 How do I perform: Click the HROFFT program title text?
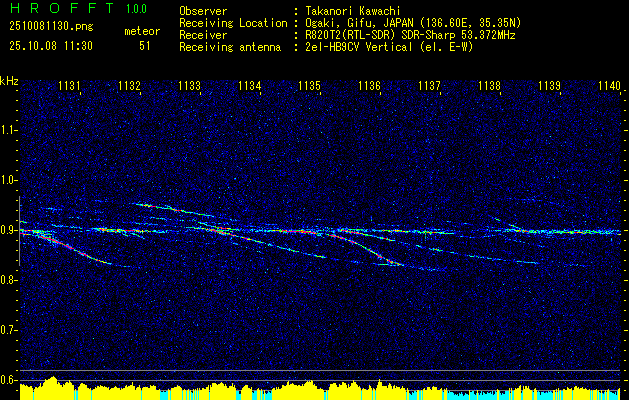coord(62,8)
